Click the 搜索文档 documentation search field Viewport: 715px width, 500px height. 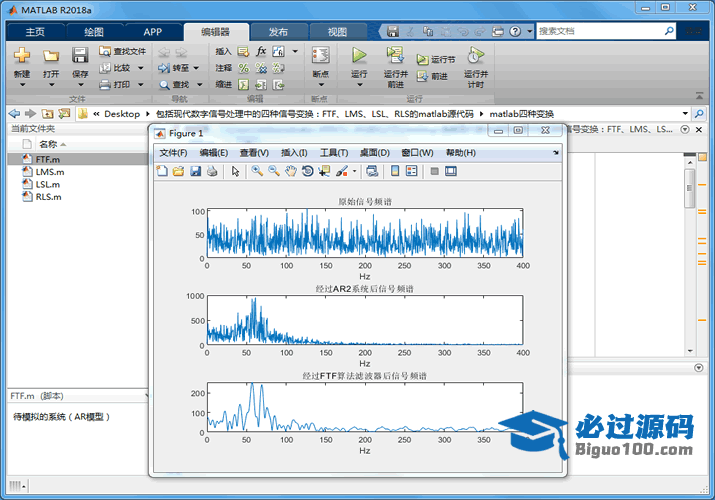click(x=600, y=31)
